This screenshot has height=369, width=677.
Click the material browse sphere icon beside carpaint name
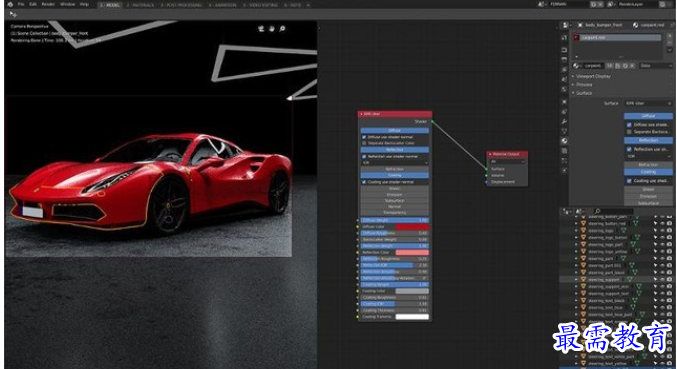point(576,66)
